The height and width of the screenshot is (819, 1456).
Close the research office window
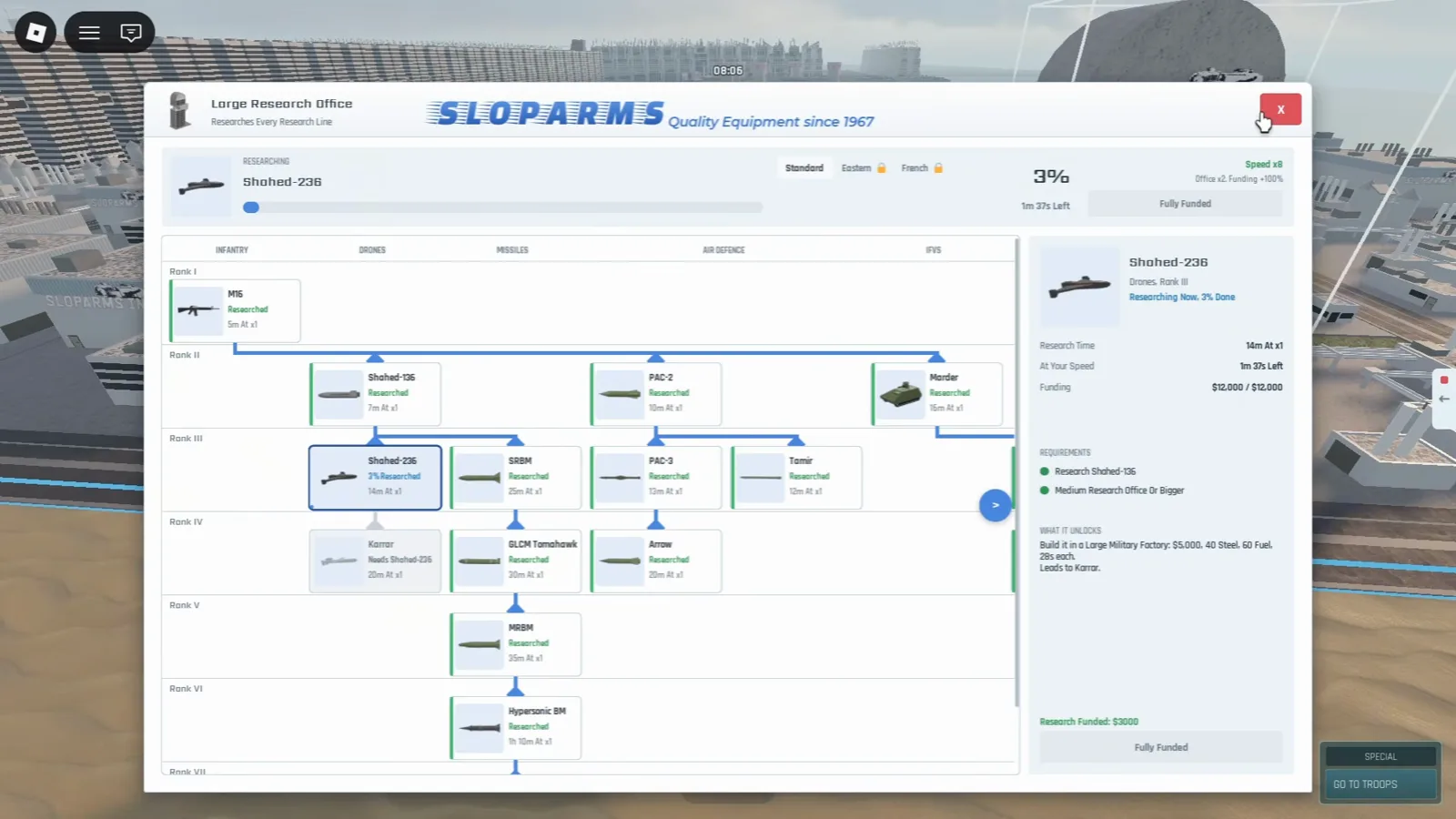click(1280, 109)
